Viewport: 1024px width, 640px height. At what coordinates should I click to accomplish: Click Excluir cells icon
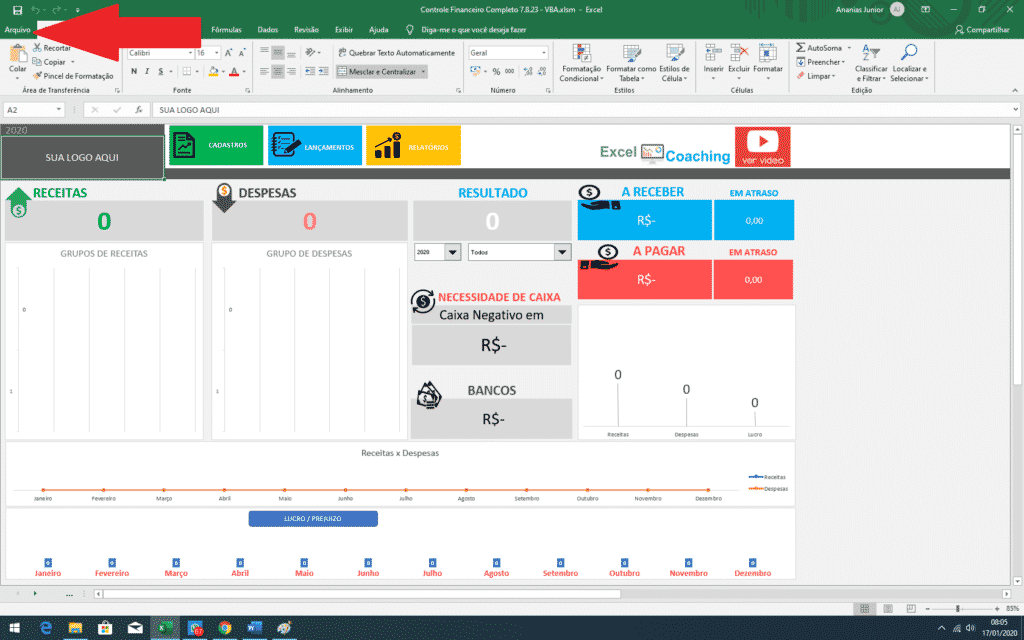click(x=739, y=54)
